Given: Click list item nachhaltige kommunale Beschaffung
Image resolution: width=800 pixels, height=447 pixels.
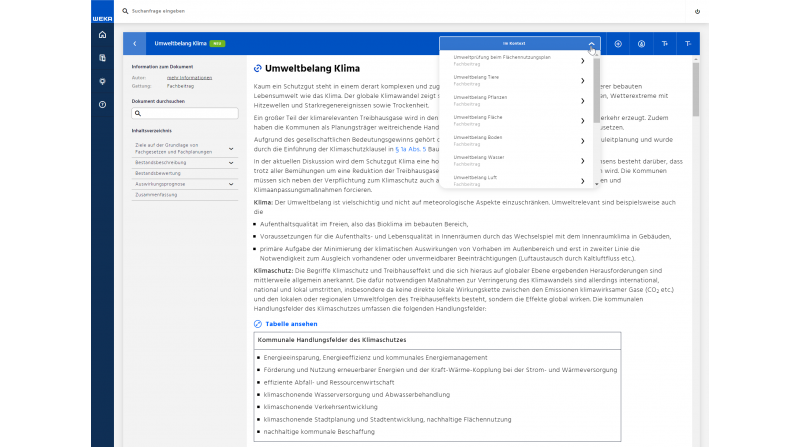Looking at the screenshot, I should [x=319, y=432].
